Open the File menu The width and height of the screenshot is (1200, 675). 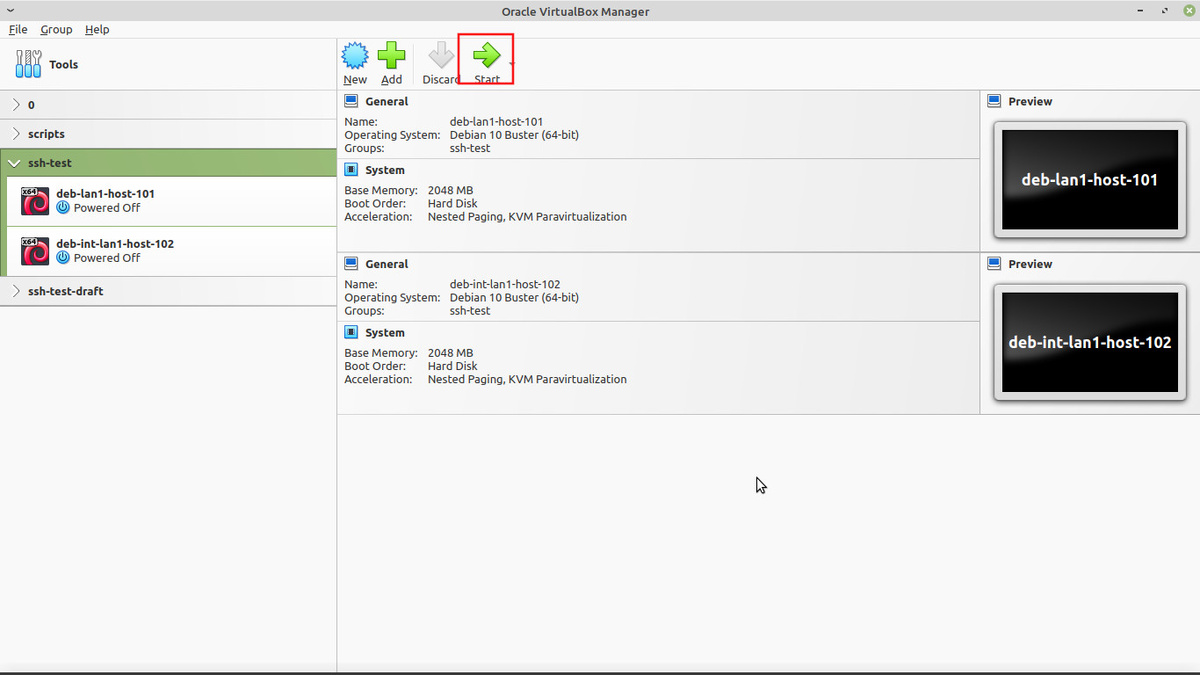[18, 29]
